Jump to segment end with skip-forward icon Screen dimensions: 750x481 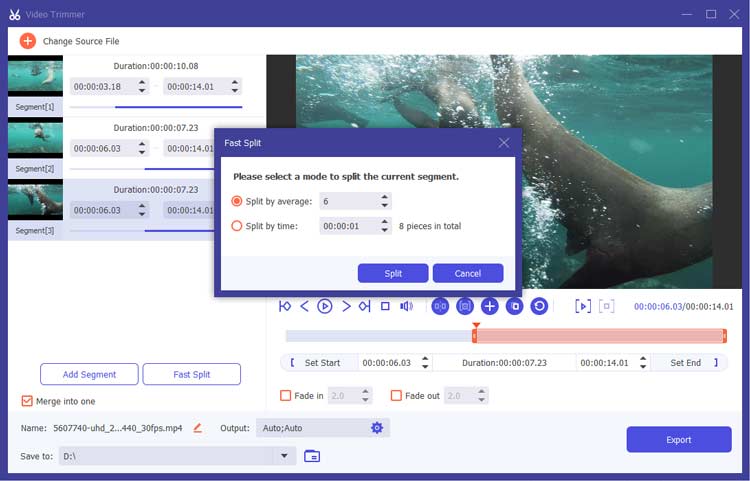pyautogui.click(x=364, y=306)
